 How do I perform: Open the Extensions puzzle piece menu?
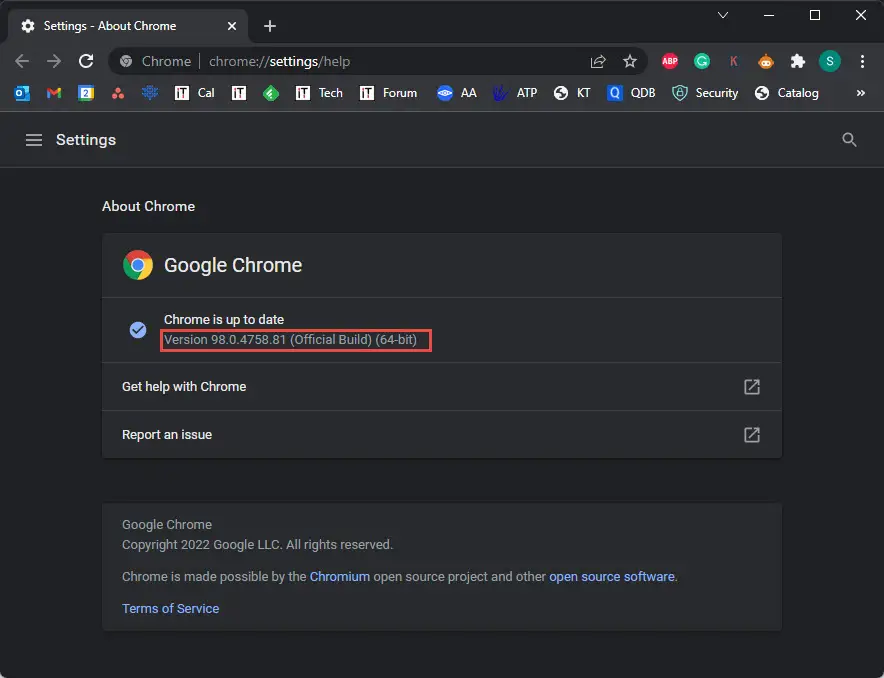(x=797, y=61)
